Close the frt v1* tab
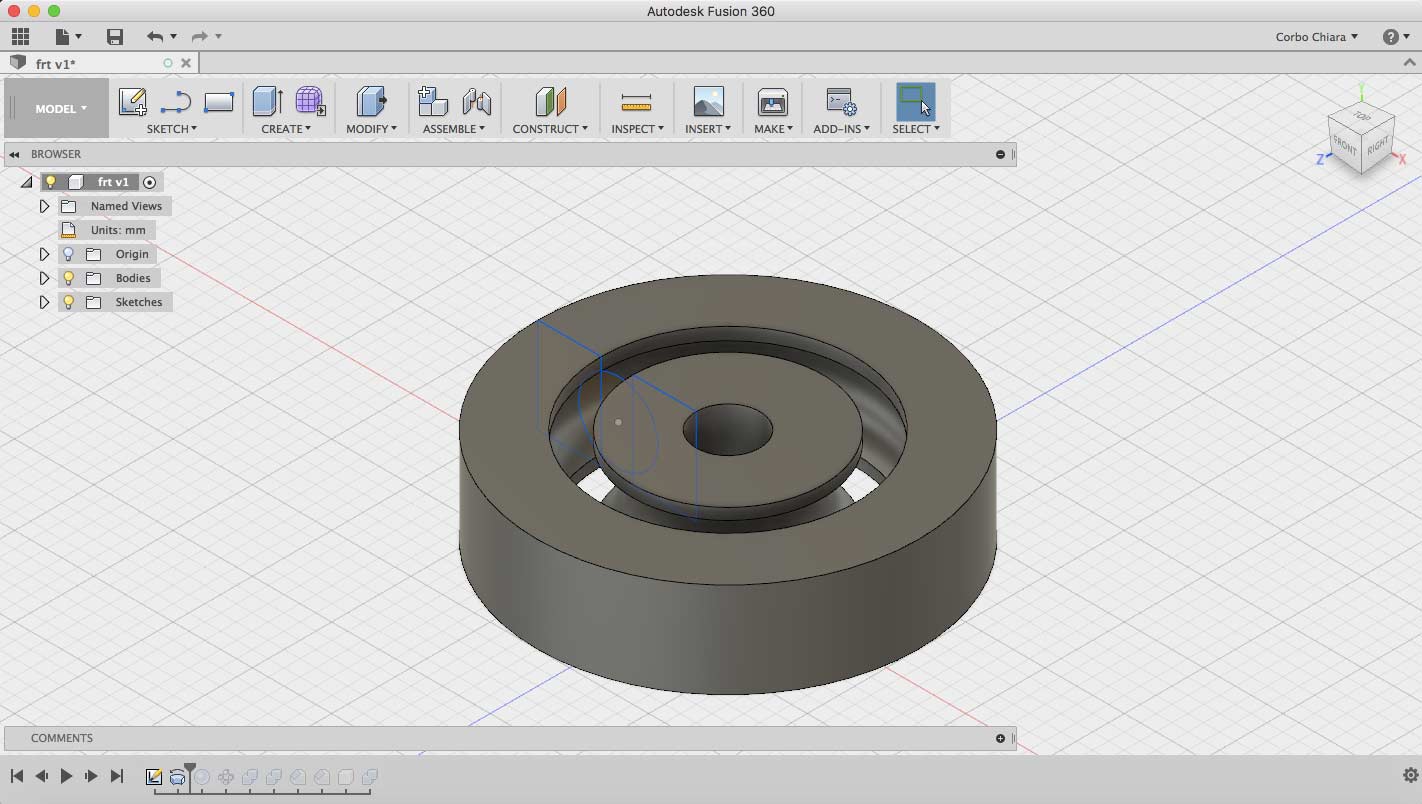This screenshot has width=1422, height=804. tap(186, 63)
